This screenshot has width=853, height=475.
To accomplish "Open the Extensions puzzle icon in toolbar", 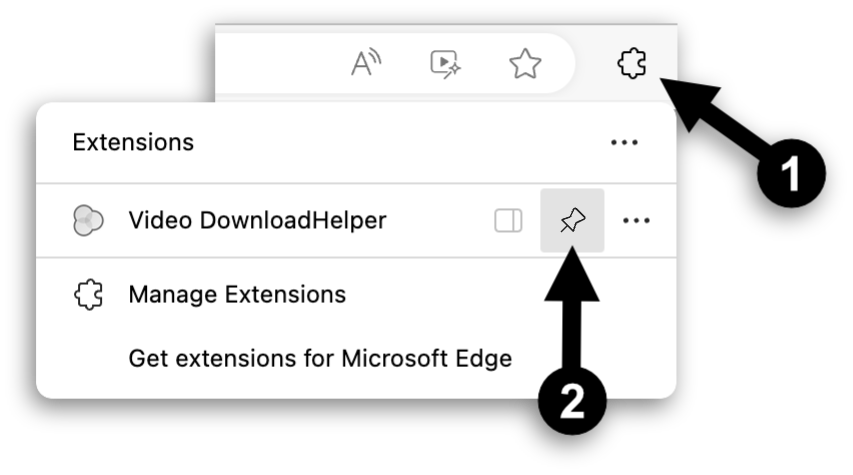I will point(632,64).
